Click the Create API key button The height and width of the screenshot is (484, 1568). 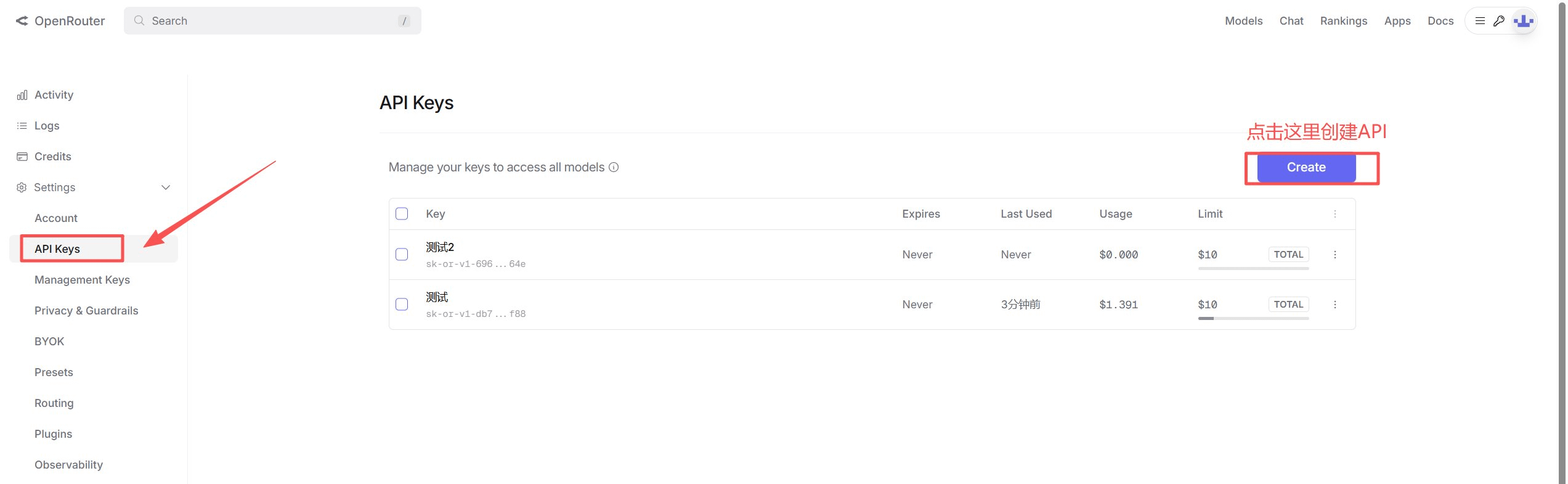tap(1306, 168)
